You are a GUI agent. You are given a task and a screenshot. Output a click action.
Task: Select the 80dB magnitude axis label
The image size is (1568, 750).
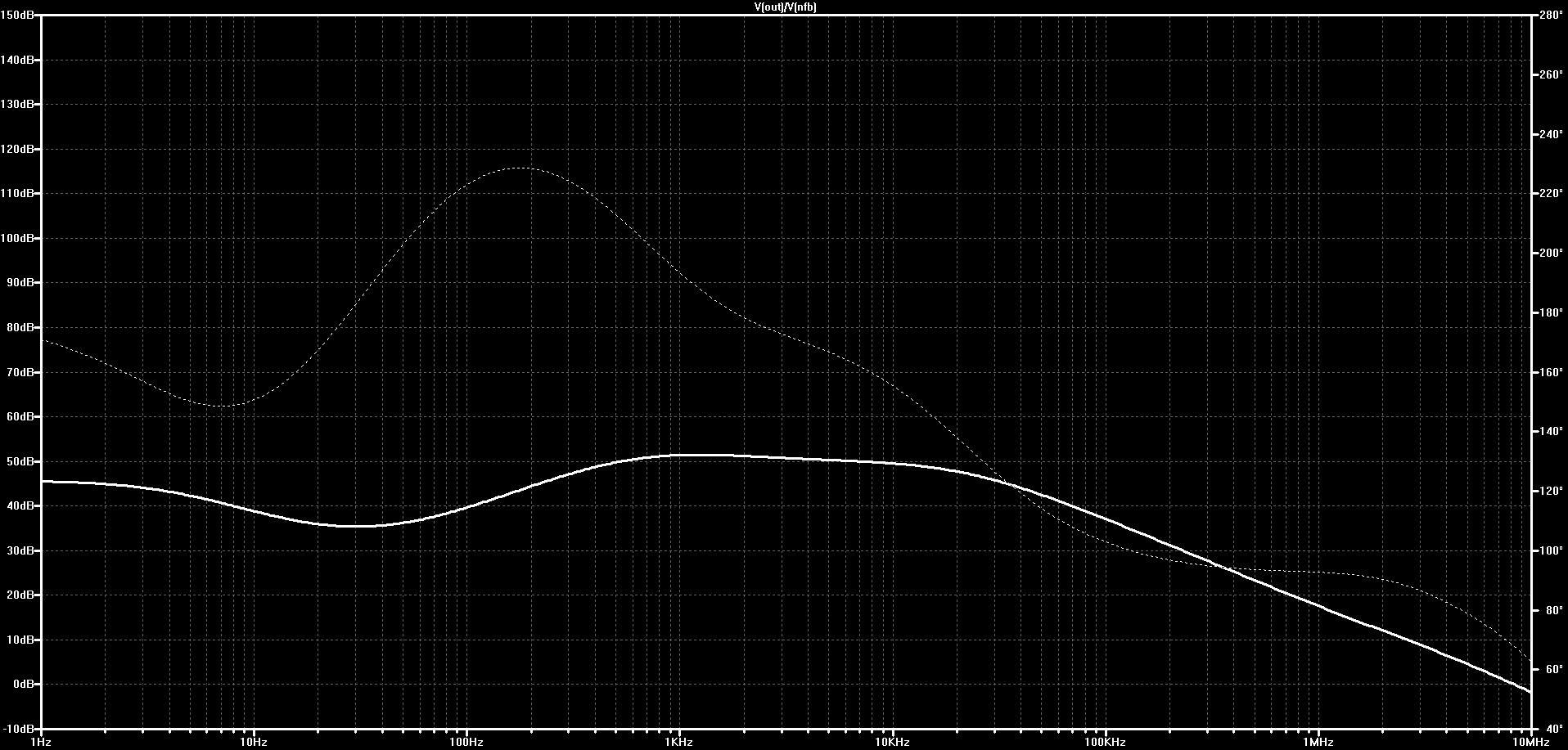point(20,327)
